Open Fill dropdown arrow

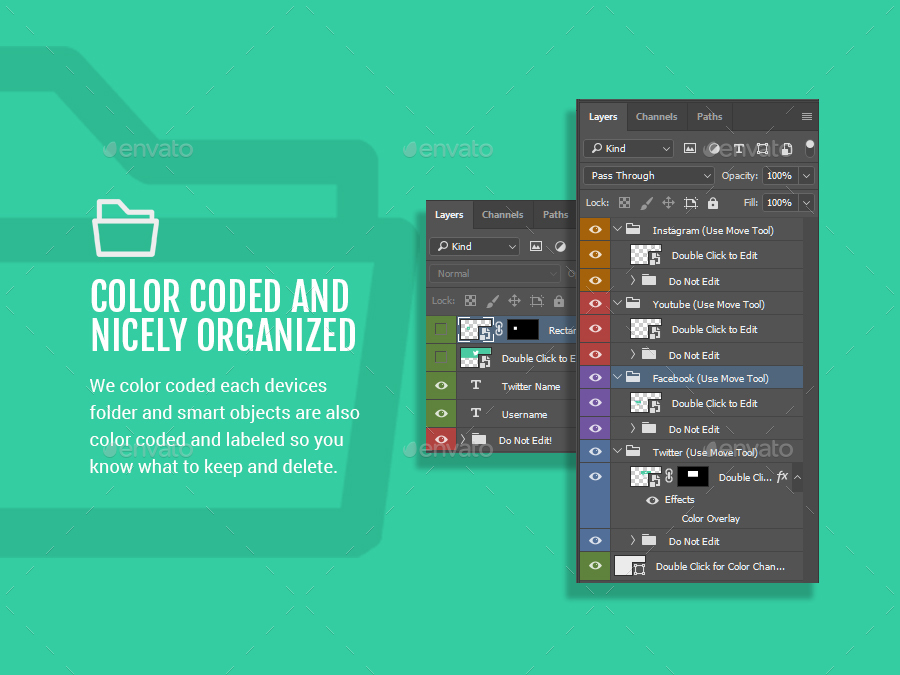click(806, 203)
